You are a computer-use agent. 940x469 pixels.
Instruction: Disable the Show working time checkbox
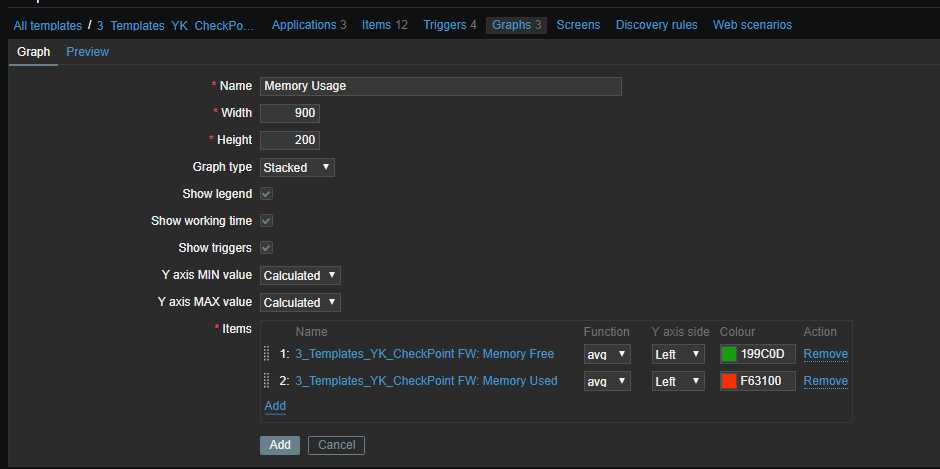click(x=267, y=221)
